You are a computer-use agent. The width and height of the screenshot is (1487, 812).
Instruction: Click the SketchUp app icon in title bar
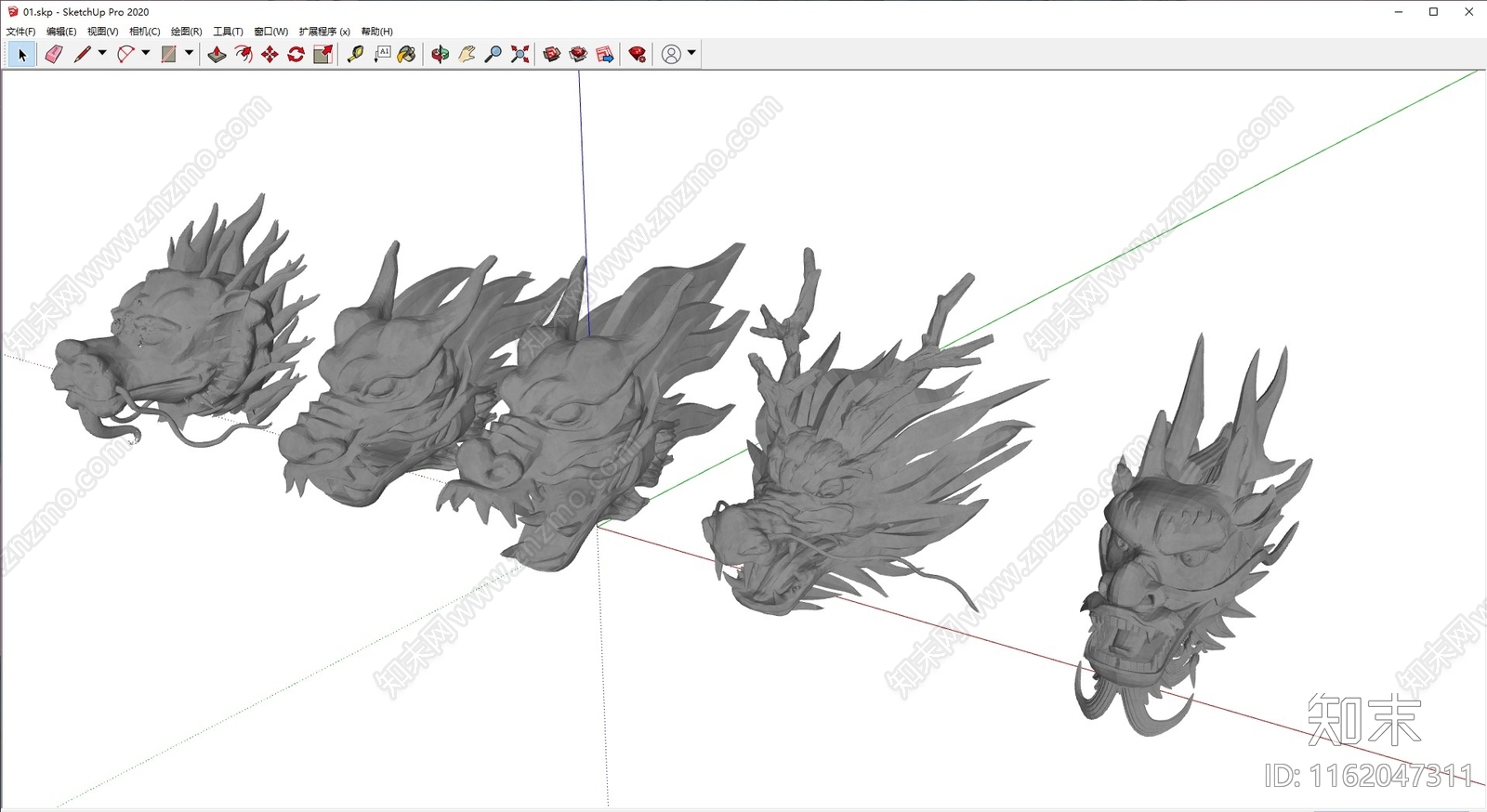pos(13,12)
